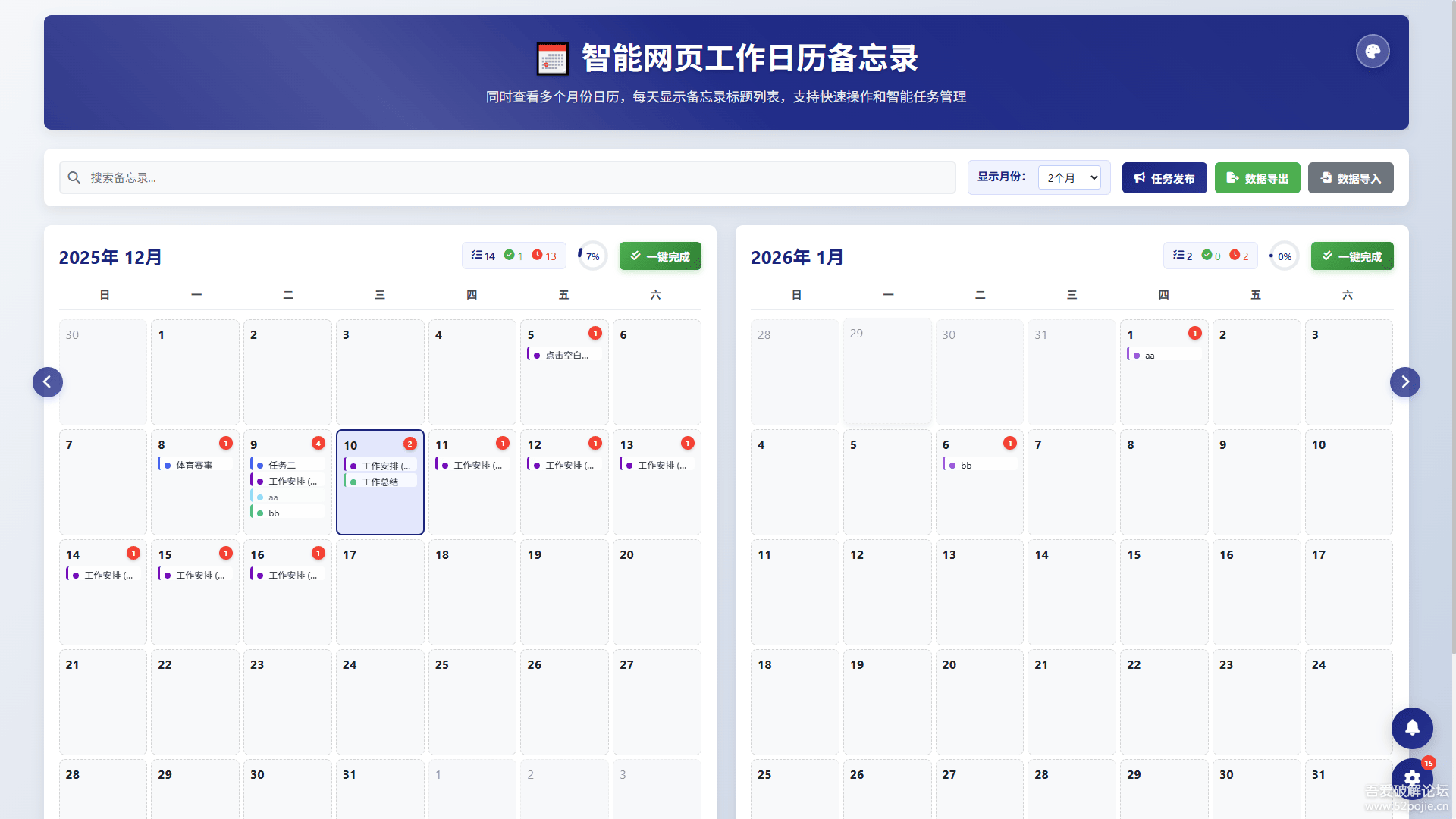Go to next month arrow
This screenshot has height=819, width=1456.
(1404, 382)
